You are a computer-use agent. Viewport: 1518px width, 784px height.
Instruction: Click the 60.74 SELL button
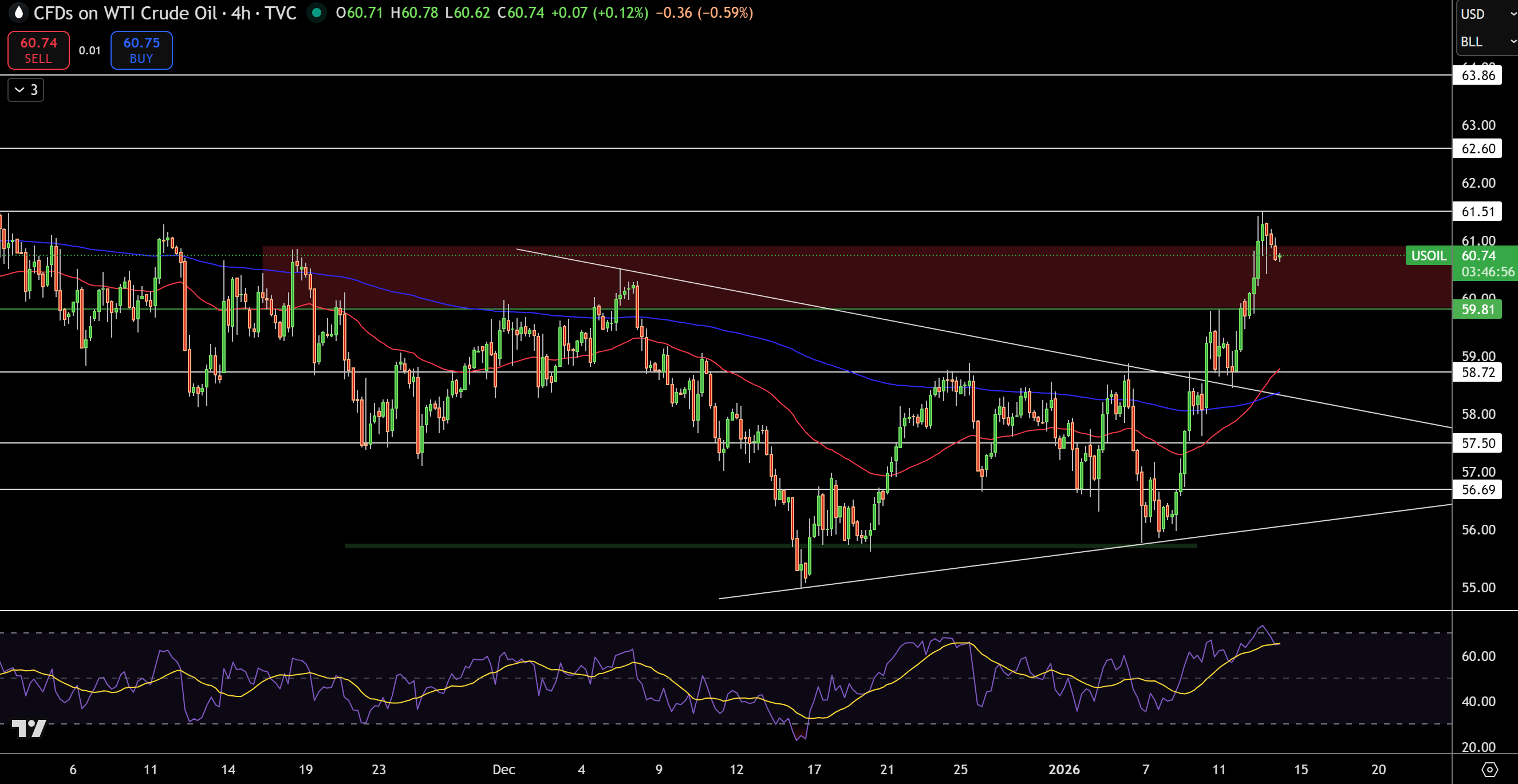38,50
